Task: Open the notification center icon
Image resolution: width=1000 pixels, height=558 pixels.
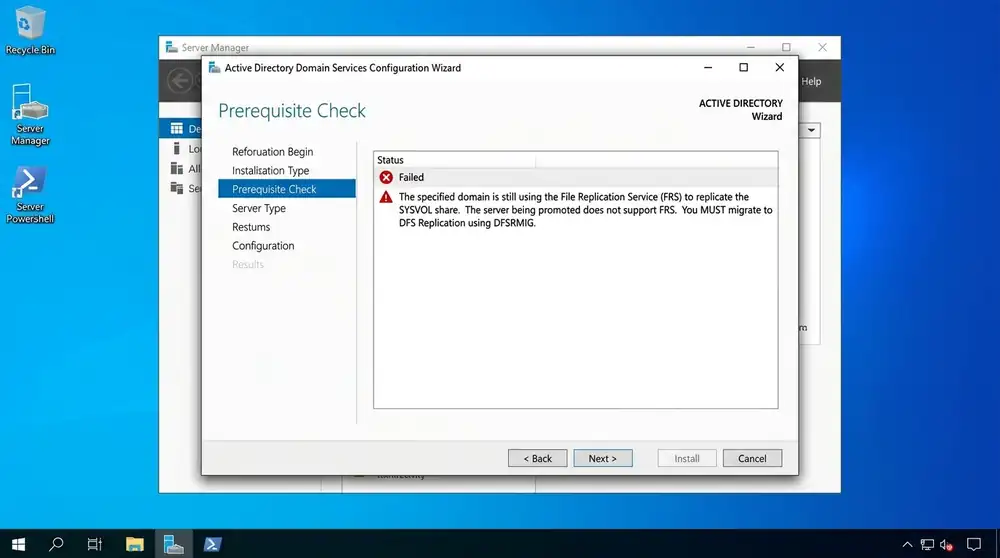Action: click(974, 544)
